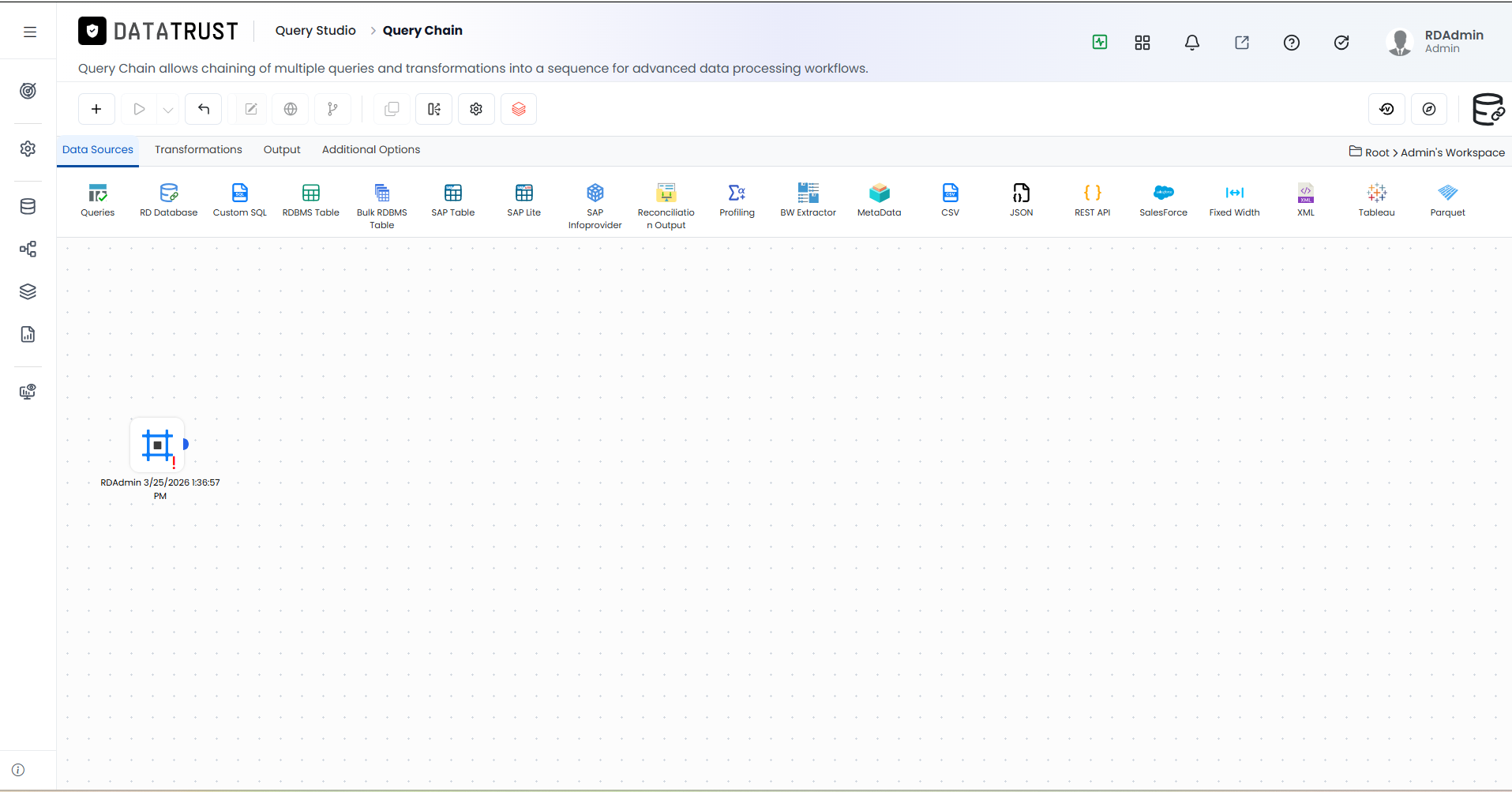This screenshot has width=1512, height=792.
Task: Open settings gear in toolbar
Action: click(x=476, y=109)
